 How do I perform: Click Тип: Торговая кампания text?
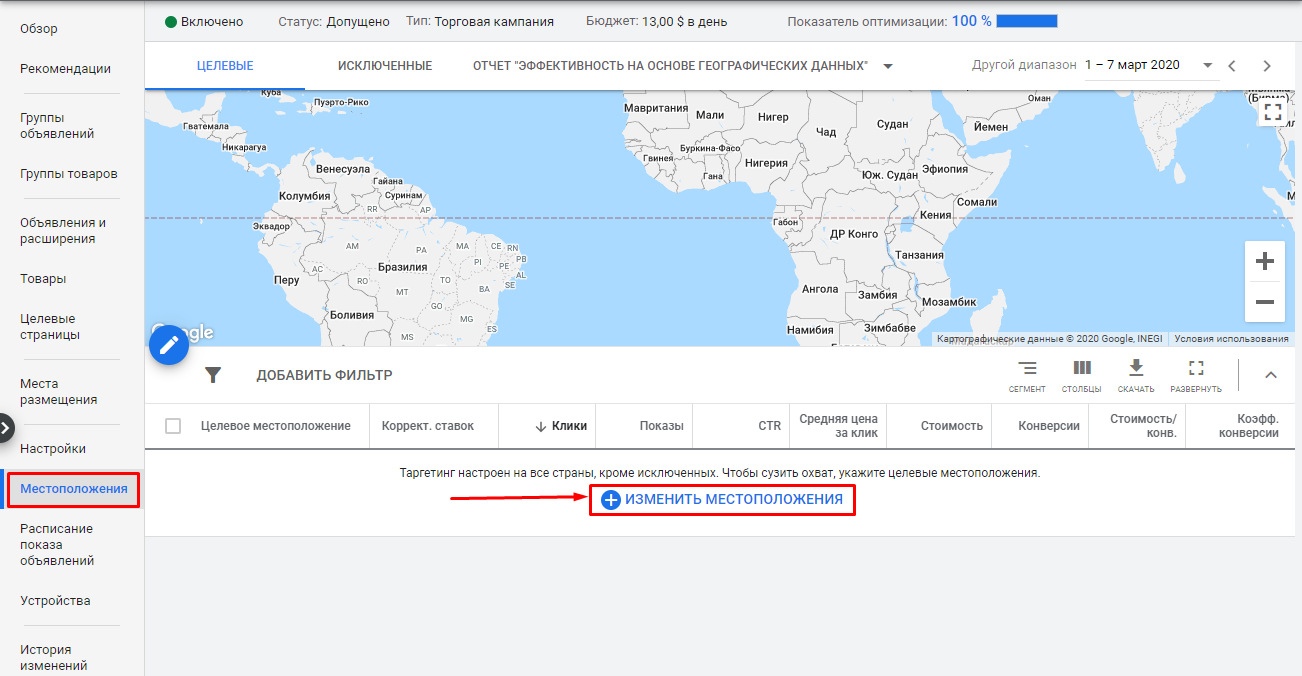coord(480,21)
